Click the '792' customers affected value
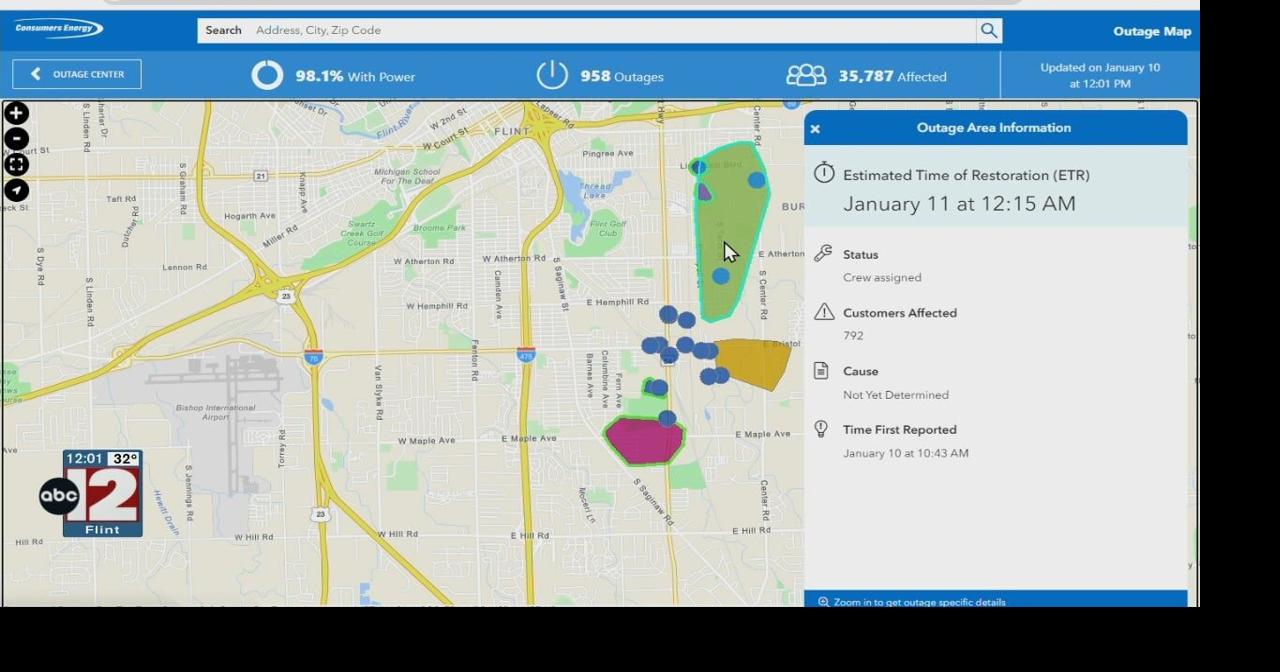The image size is (1280, 672). tap(853, 336)
